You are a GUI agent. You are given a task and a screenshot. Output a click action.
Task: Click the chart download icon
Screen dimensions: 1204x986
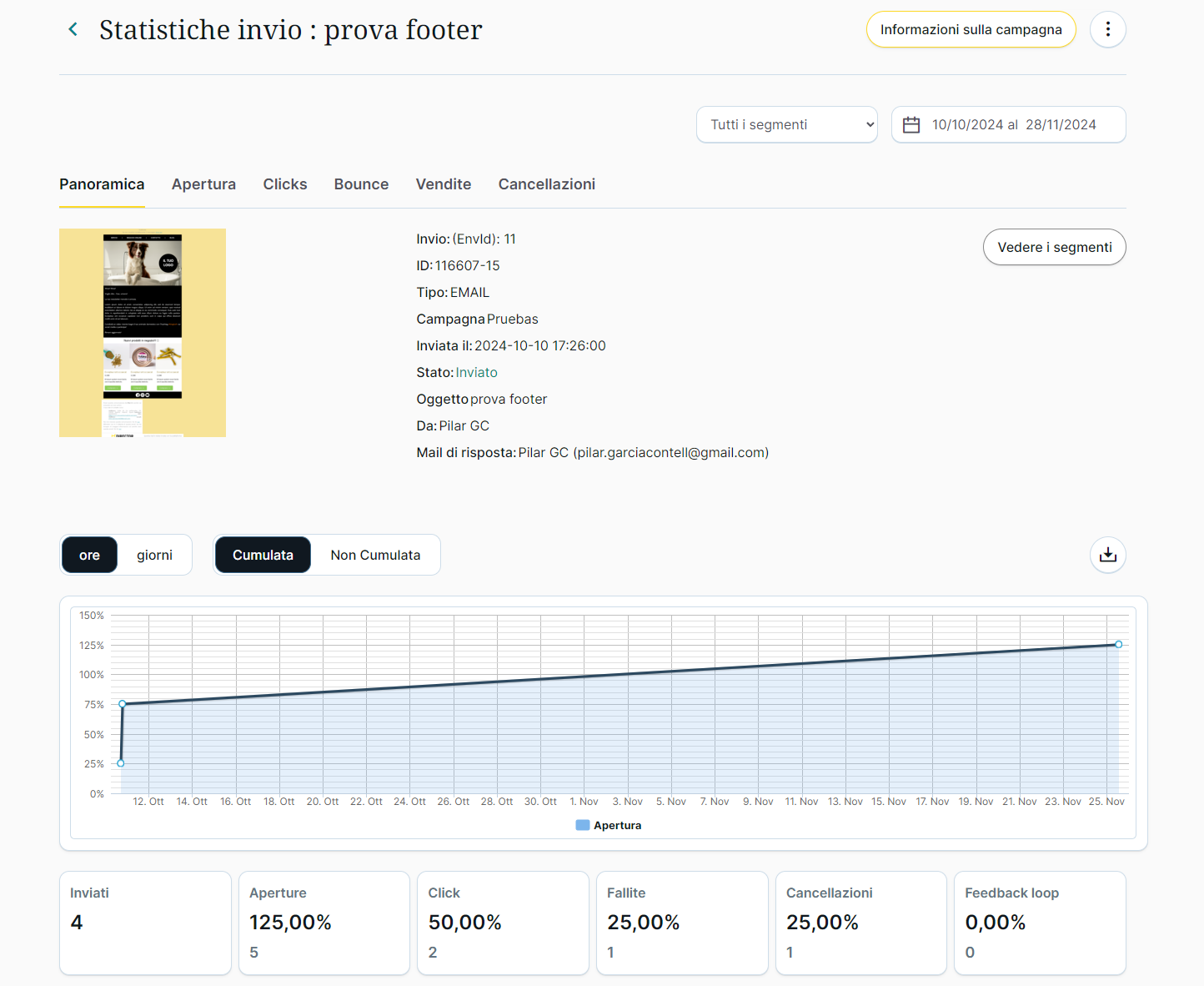[1107, 555]
